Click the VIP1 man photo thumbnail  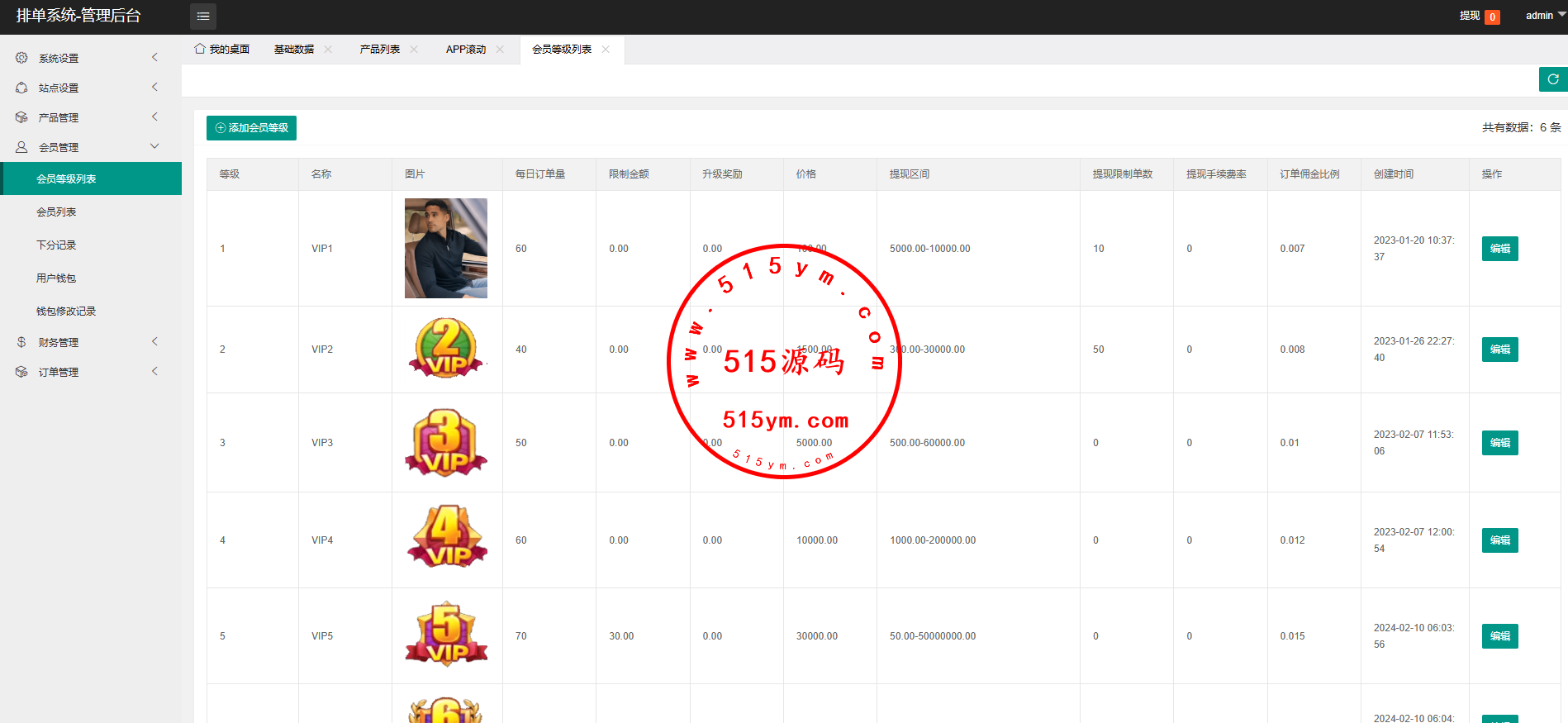tap(446, 248)
